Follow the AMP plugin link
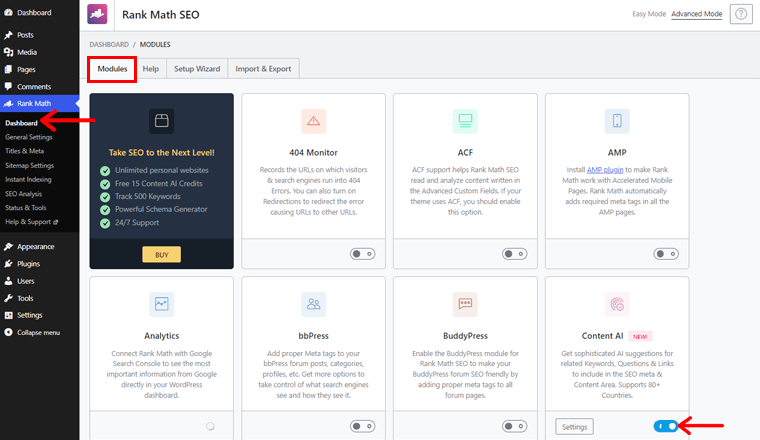The height and width of the screenshot is (440, 760). pos(605,170)
